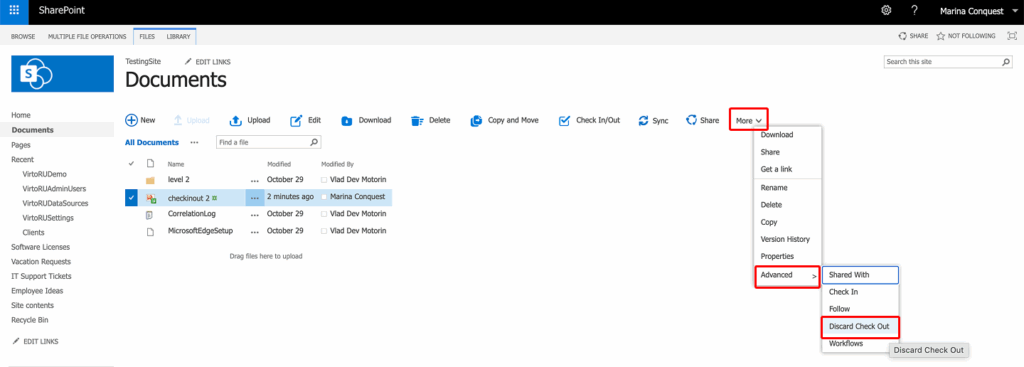This screenshot has height=367, width=1024.
Task: Open MULTIPLE FILE OPERATIONS tab
Action: click(x=87, y=37)
